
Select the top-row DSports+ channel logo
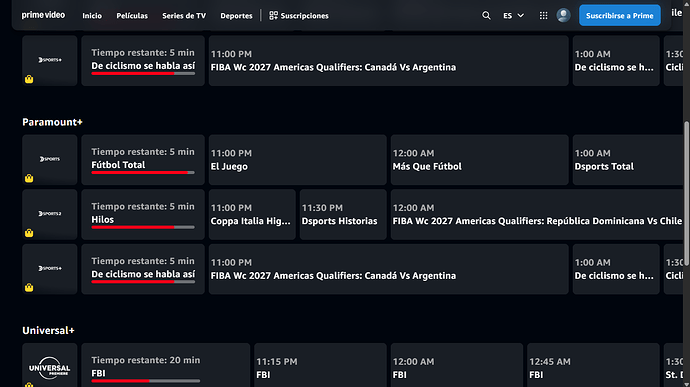point(50,59)
